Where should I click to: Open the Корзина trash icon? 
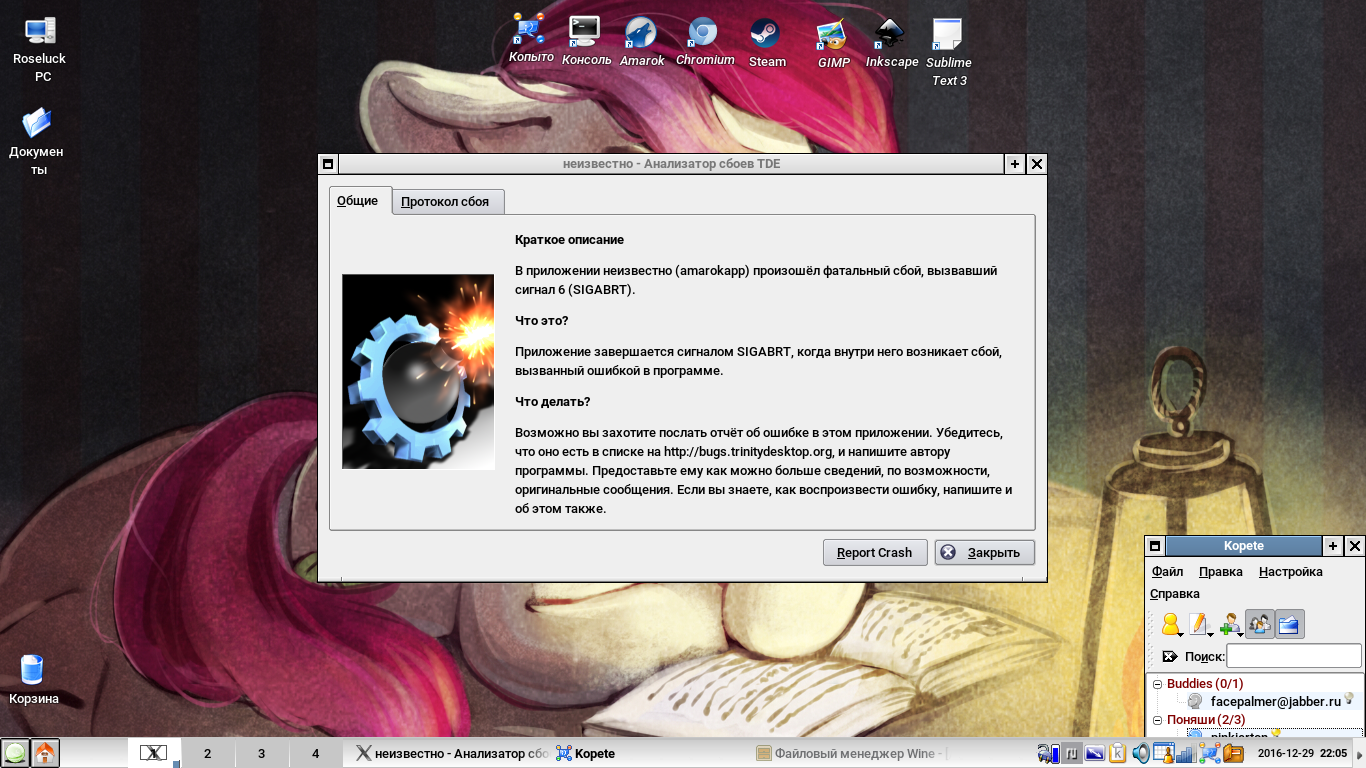coord(33,679)
